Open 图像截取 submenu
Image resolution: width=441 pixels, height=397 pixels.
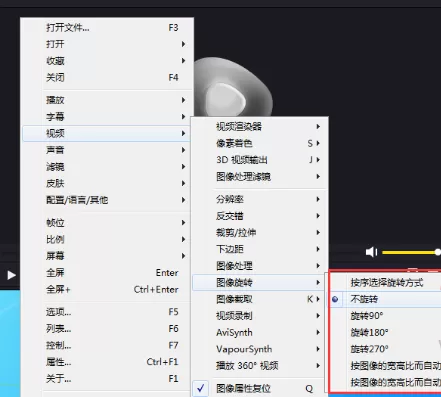click(259, 299)
